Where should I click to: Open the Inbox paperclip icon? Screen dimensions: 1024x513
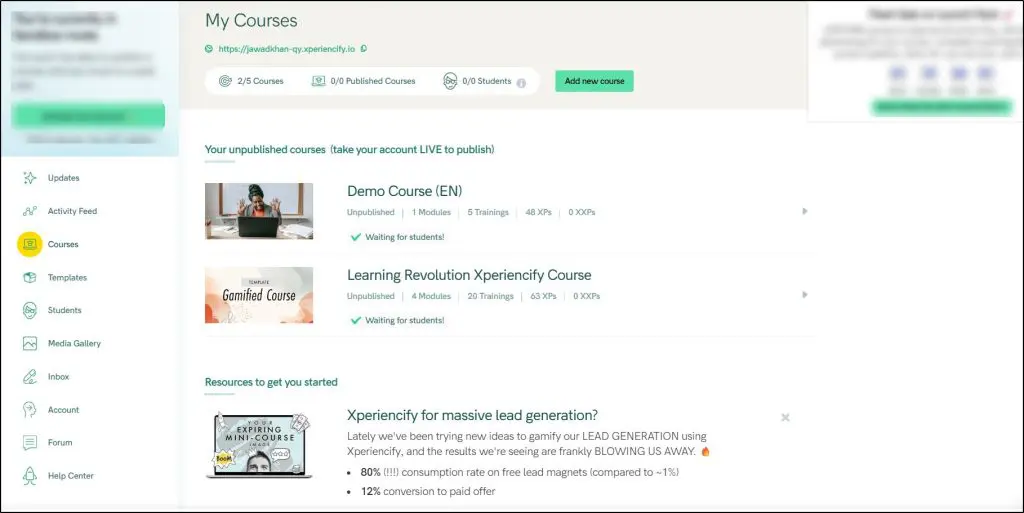click(x=29, y=377)
